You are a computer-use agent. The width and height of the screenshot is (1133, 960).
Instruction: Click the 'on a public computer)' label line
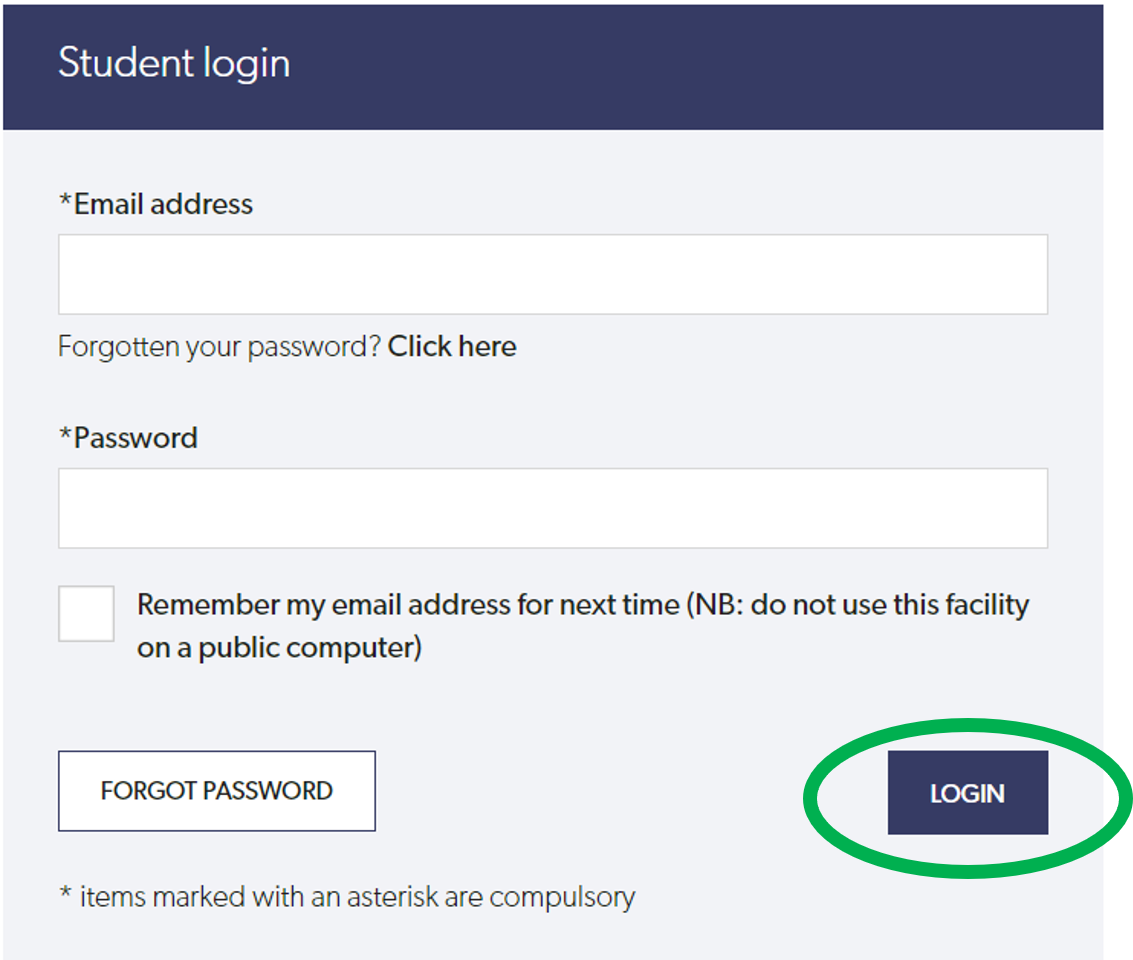[280, 648]
